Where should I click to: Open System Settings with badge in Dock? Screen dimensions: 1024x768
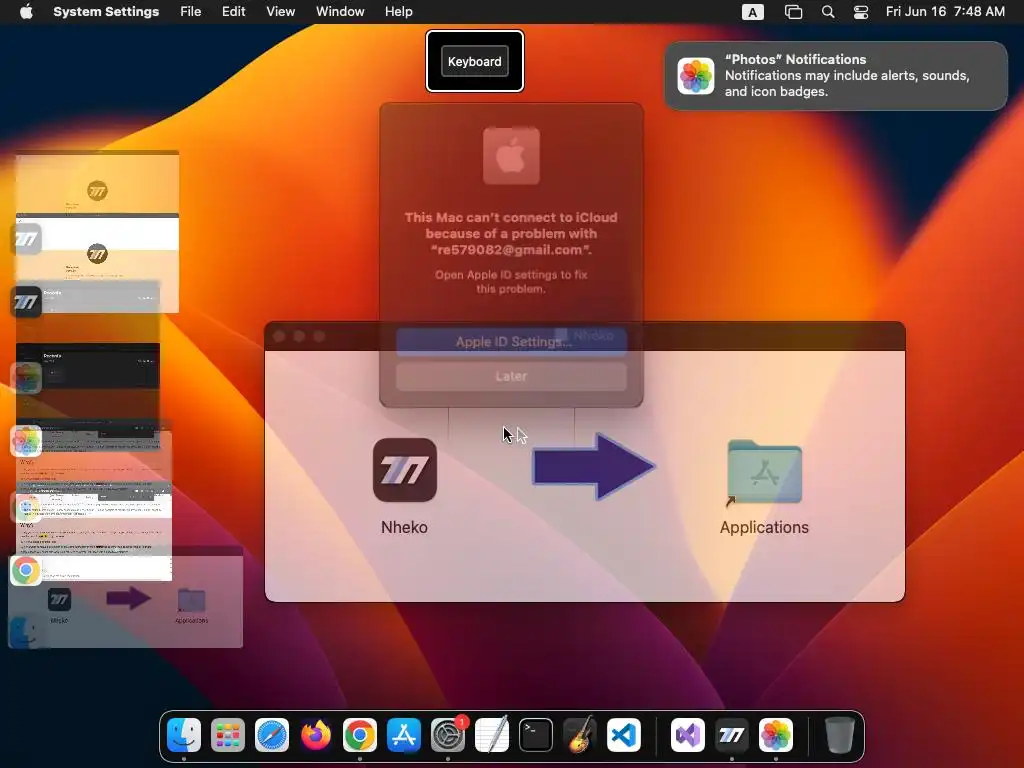[x=448, y=735]
